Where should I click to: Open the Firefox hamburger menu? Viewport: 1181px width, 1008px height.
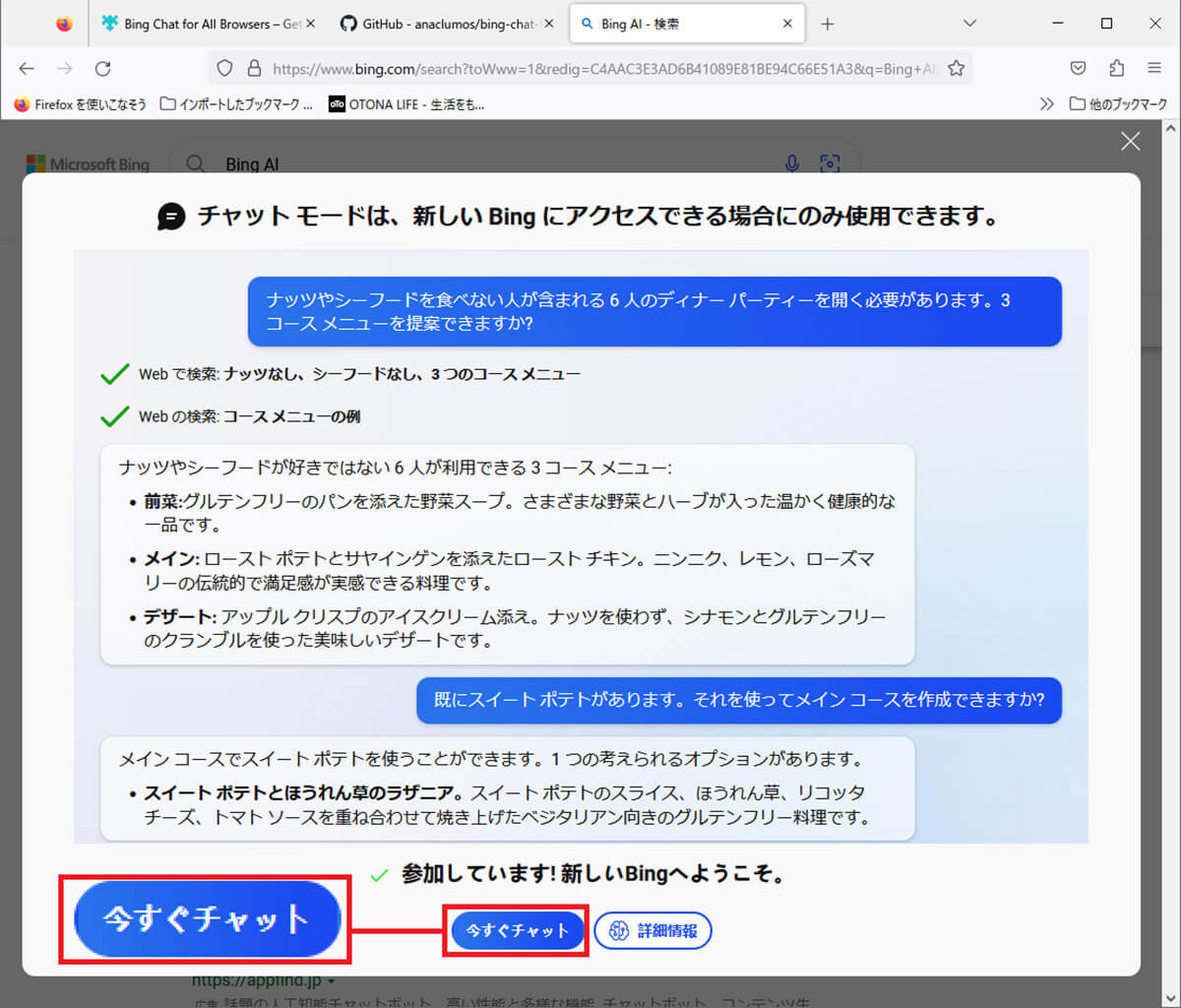pos(1154,69)
